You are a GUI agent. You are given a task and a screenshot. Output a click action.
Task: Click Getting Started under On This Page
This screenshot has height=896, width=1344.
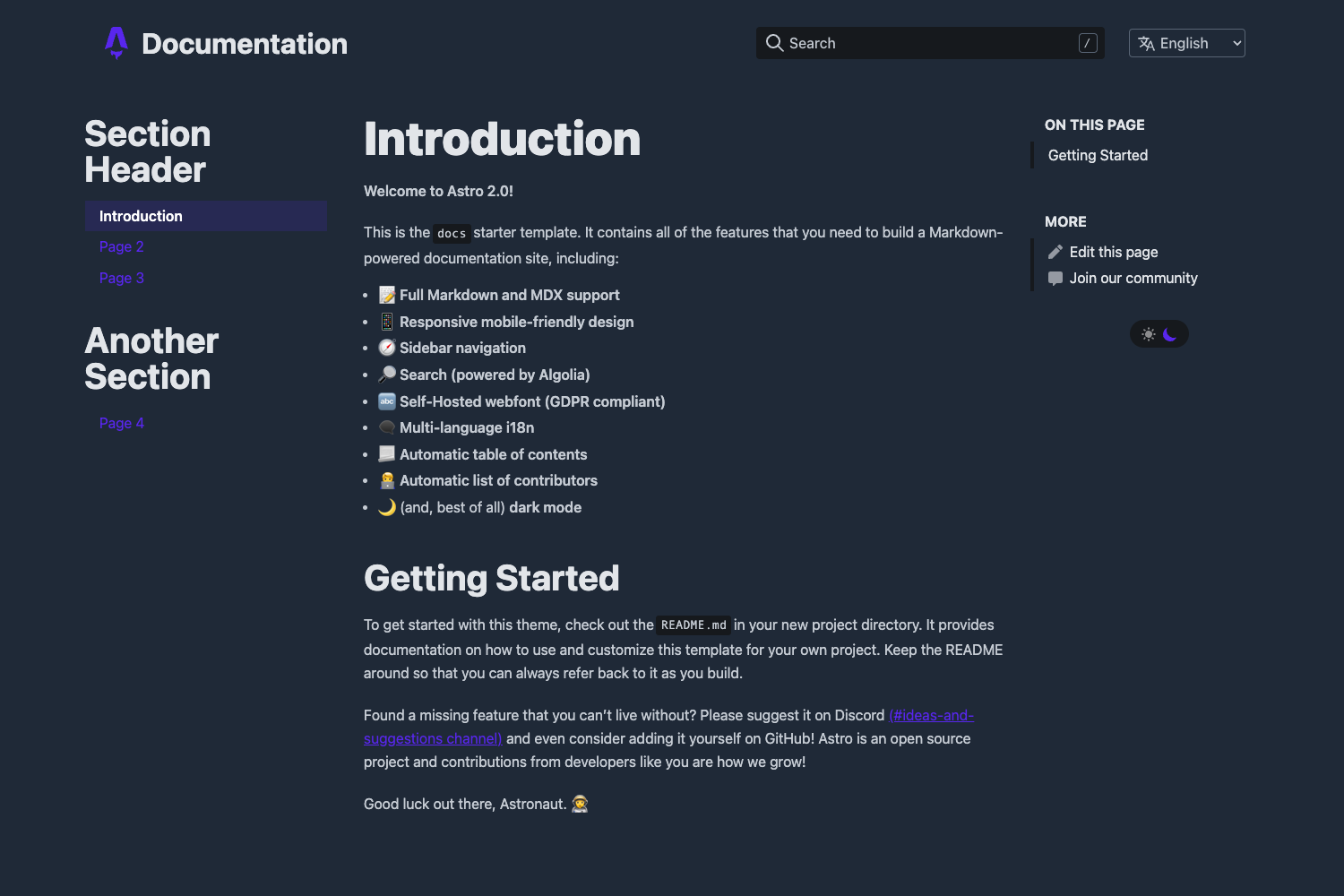click(1098, 155)
